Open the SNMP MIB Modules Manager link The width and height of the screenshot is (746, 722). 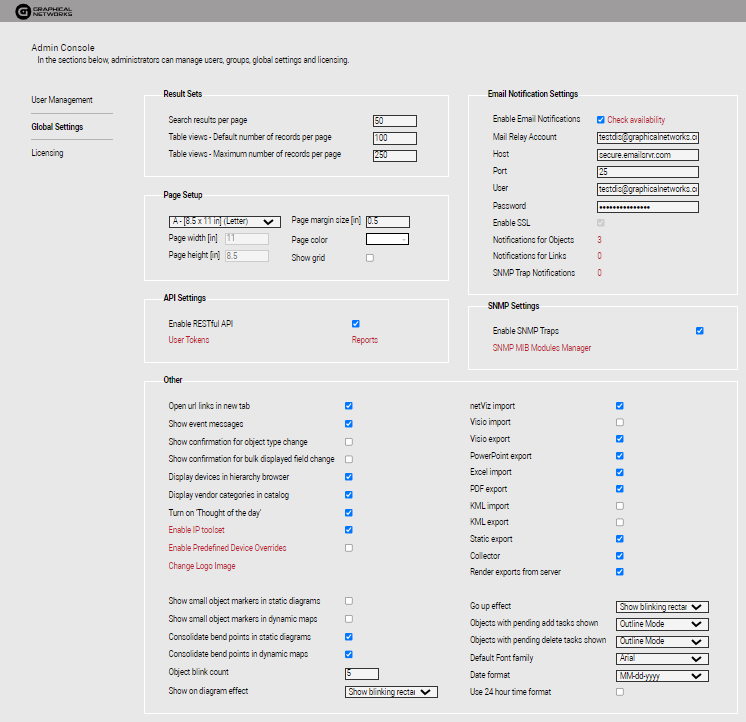pos(541,348)
